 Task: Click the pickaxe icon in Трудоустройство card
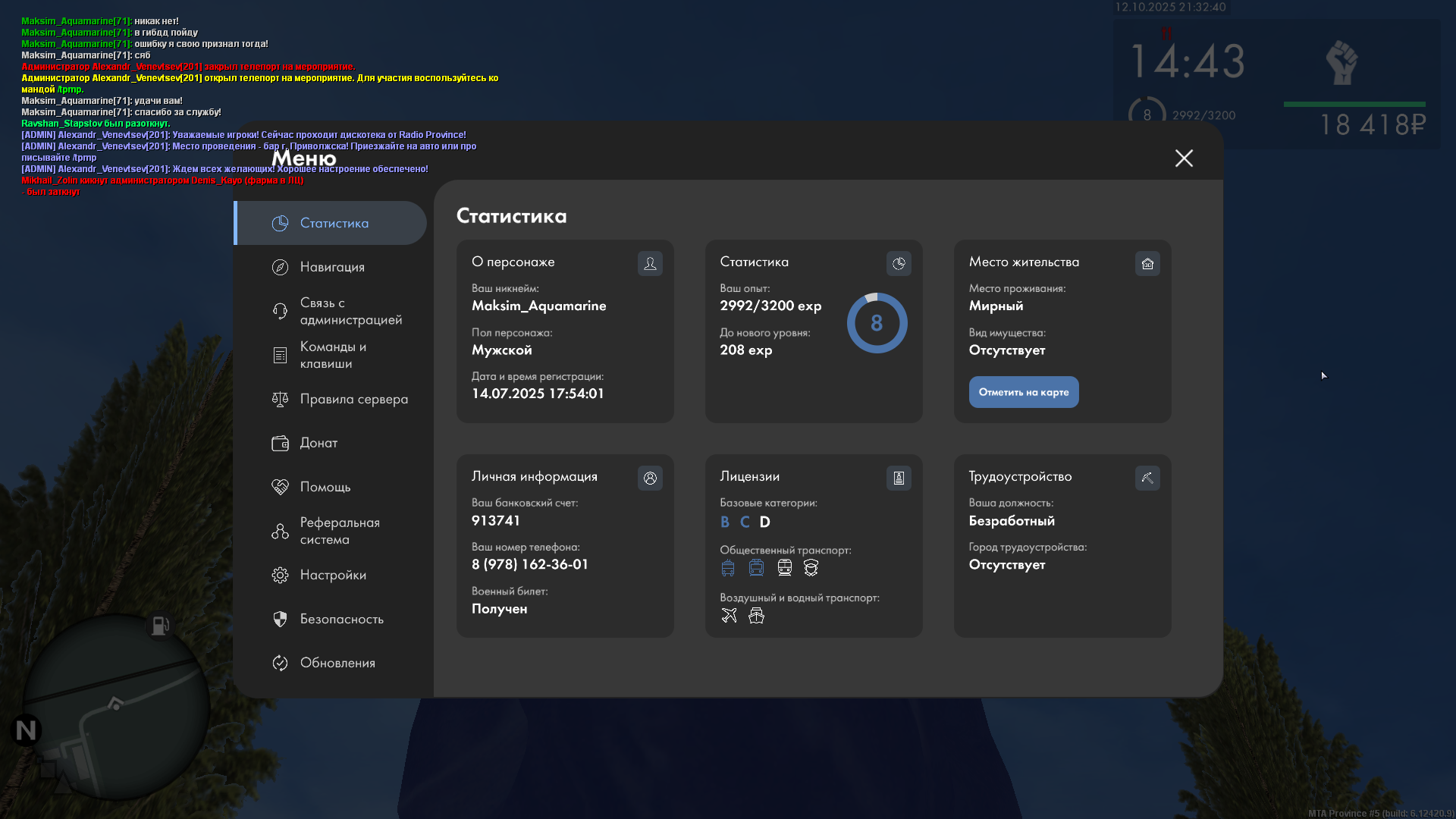pyautogui.click(x=1147, y=478)
